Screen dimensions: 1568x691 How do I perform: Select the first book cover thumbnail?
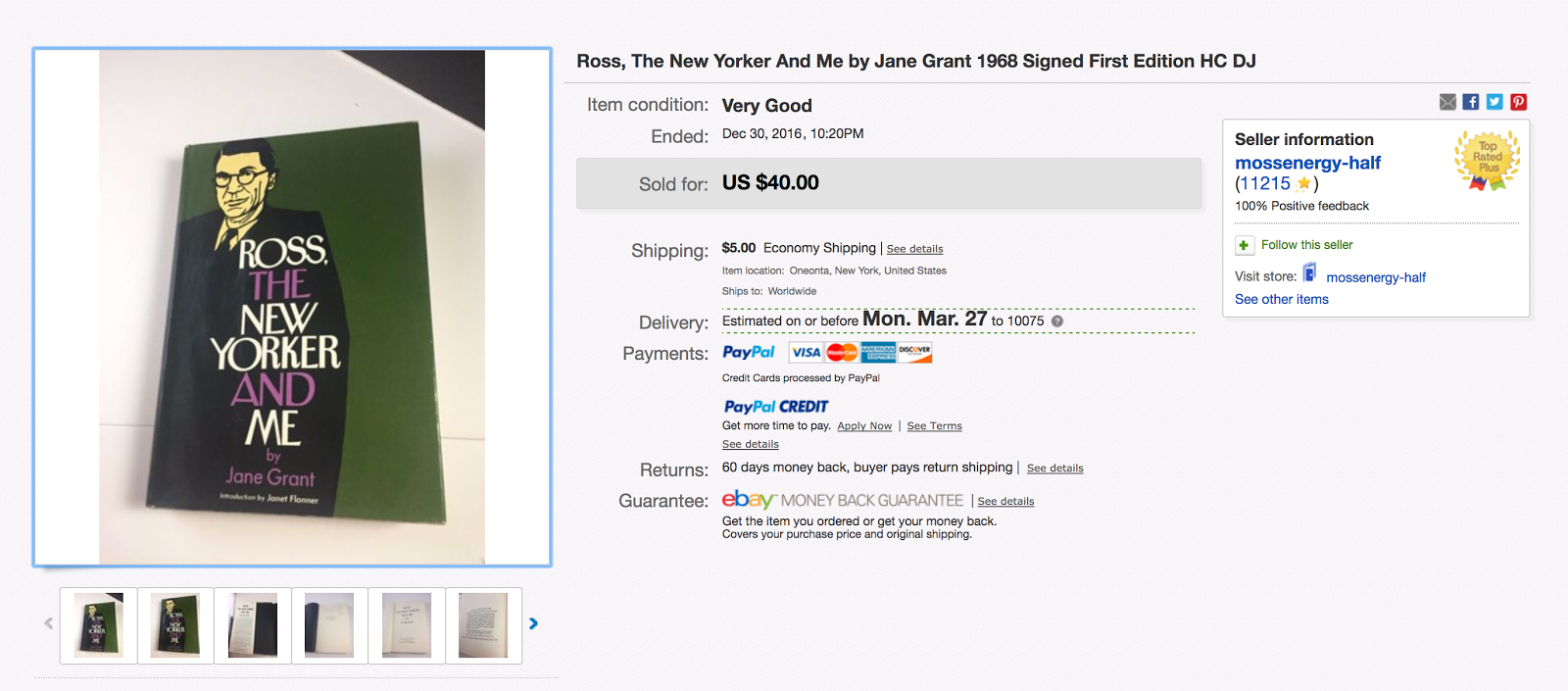99,625
